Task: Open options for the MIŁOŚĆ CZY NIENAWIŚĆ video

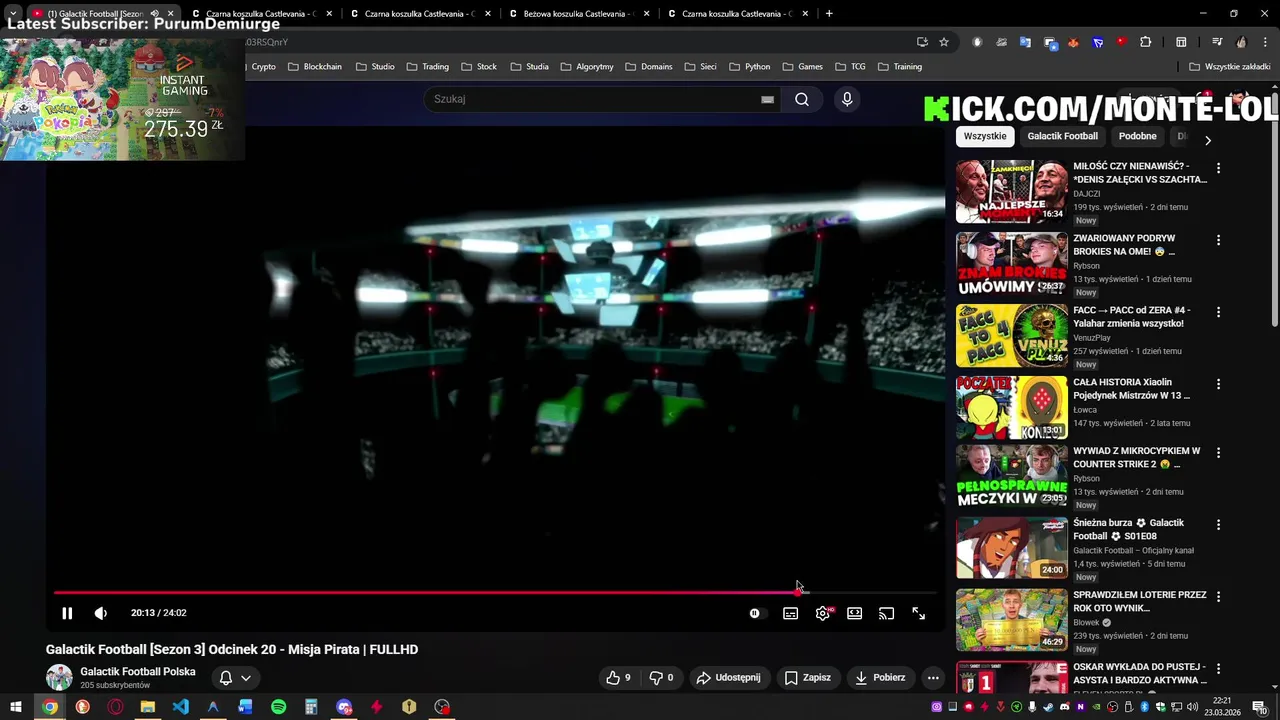Action: [x=1218, y=168]
